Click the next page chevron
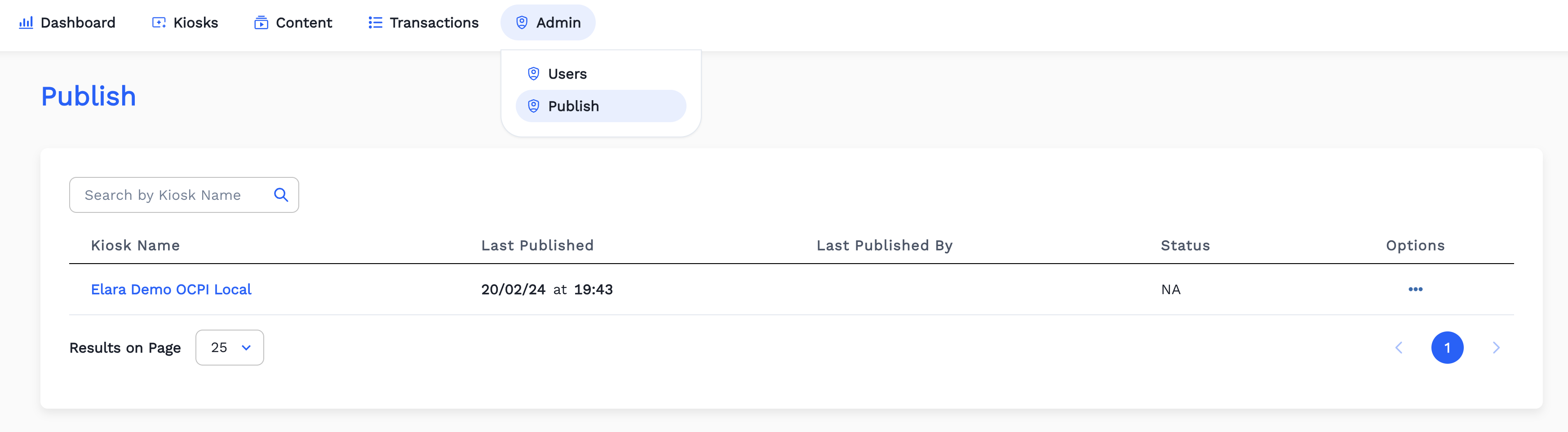Screen dimensions: 1568x432 (x=1497, y=348)
